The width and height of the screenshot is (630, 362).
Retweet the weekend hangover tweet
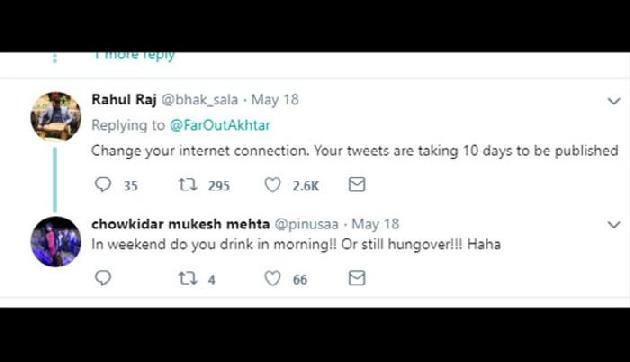(188, 278)
